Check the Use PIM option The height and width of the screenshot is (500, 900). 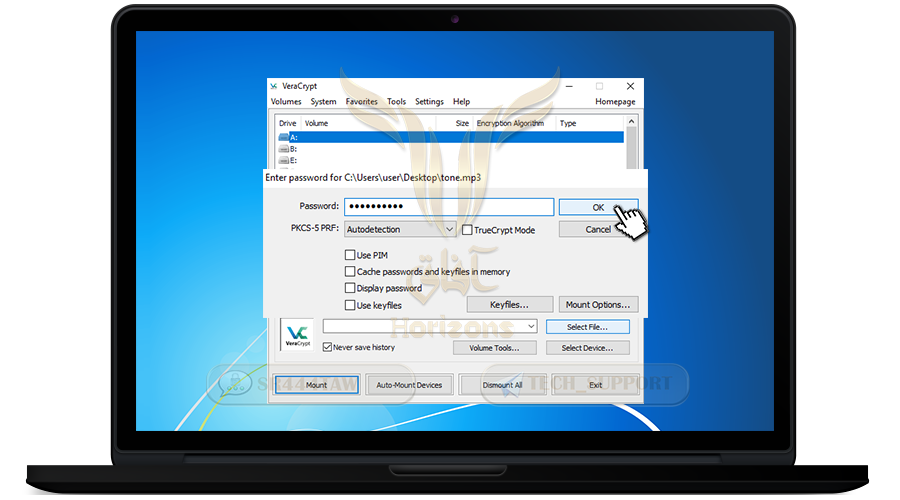click(350, 254)
